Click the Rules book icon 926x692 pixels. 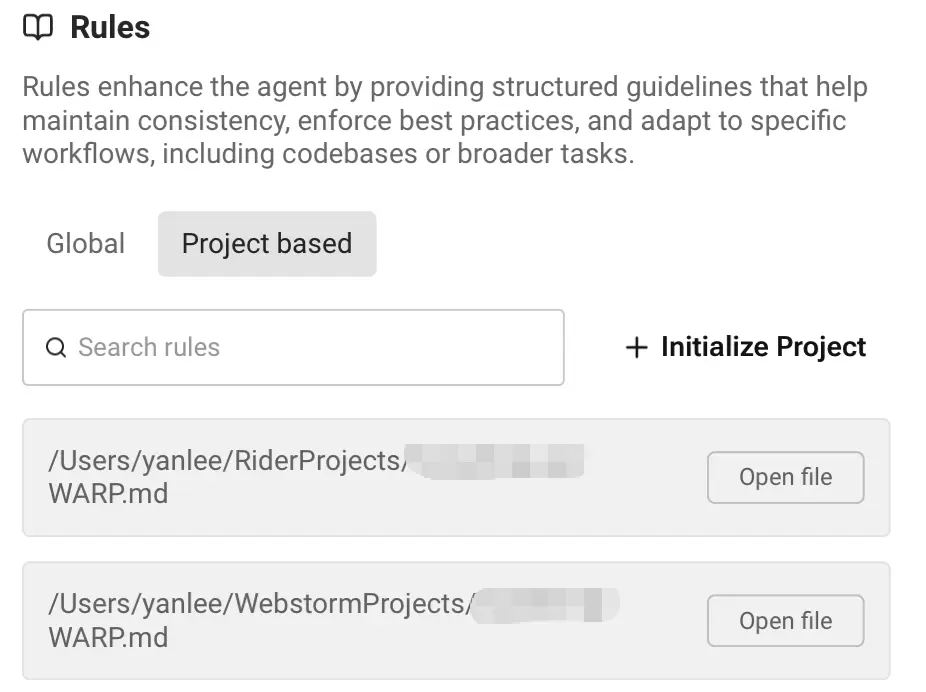38,28
